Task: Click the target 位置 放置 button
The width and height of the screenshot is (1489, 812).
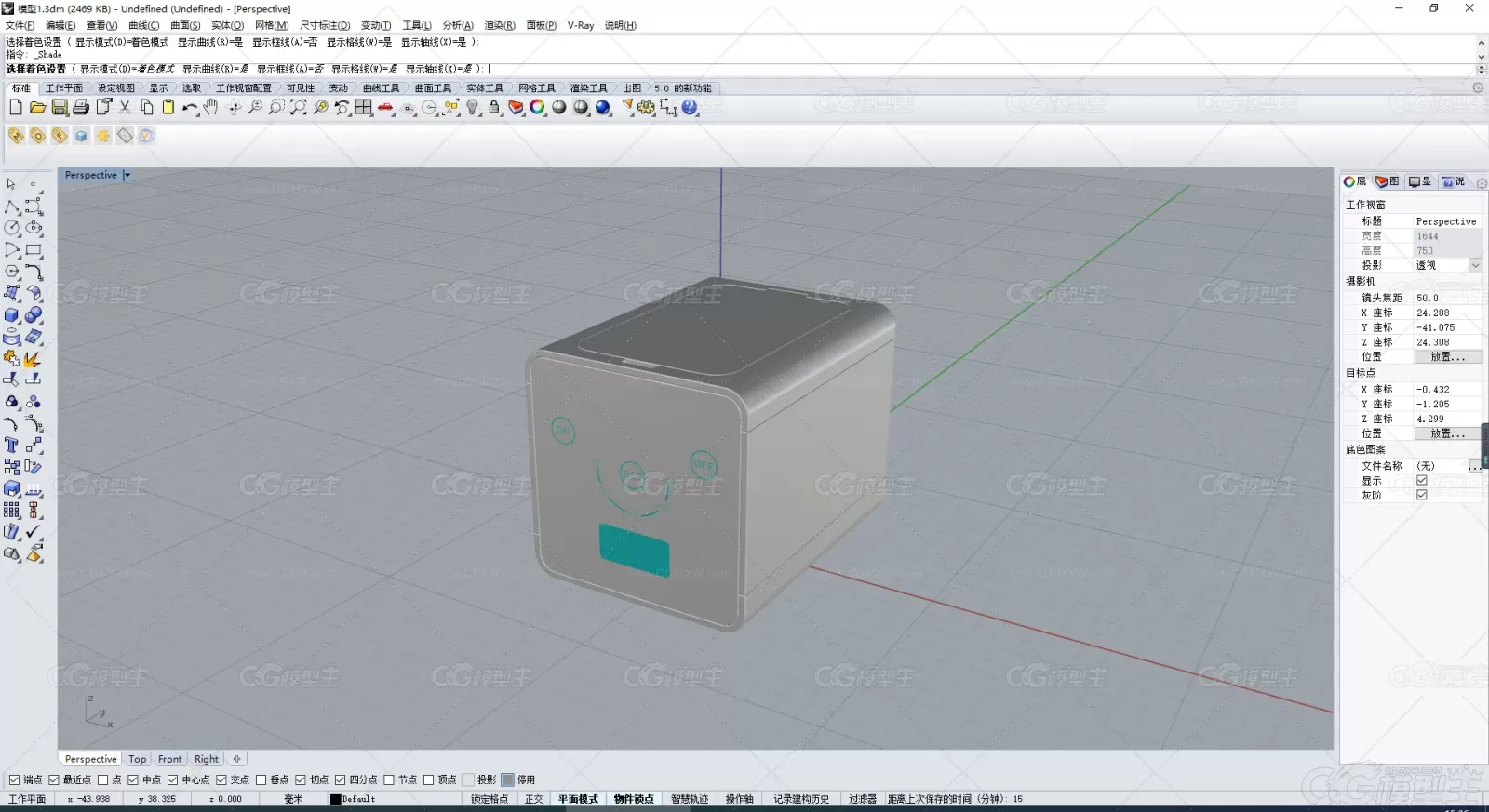Action: click(x=1448, y=434)
